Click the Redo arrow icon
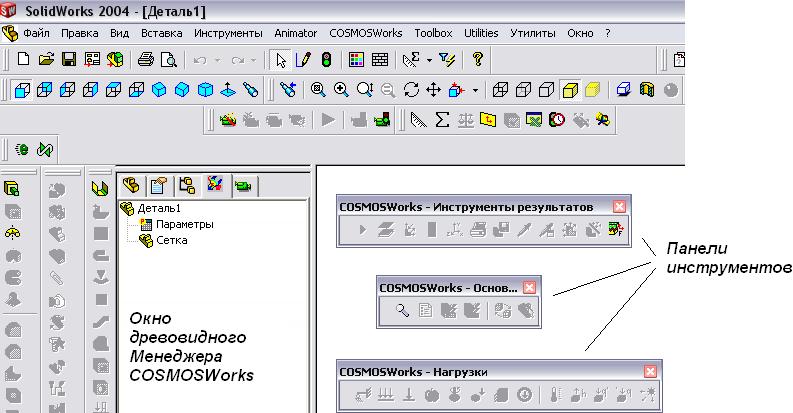 238,60
